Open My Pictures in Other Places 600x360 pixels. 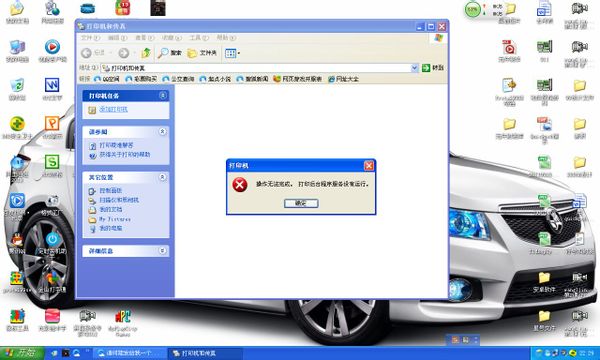coord(115,219)
